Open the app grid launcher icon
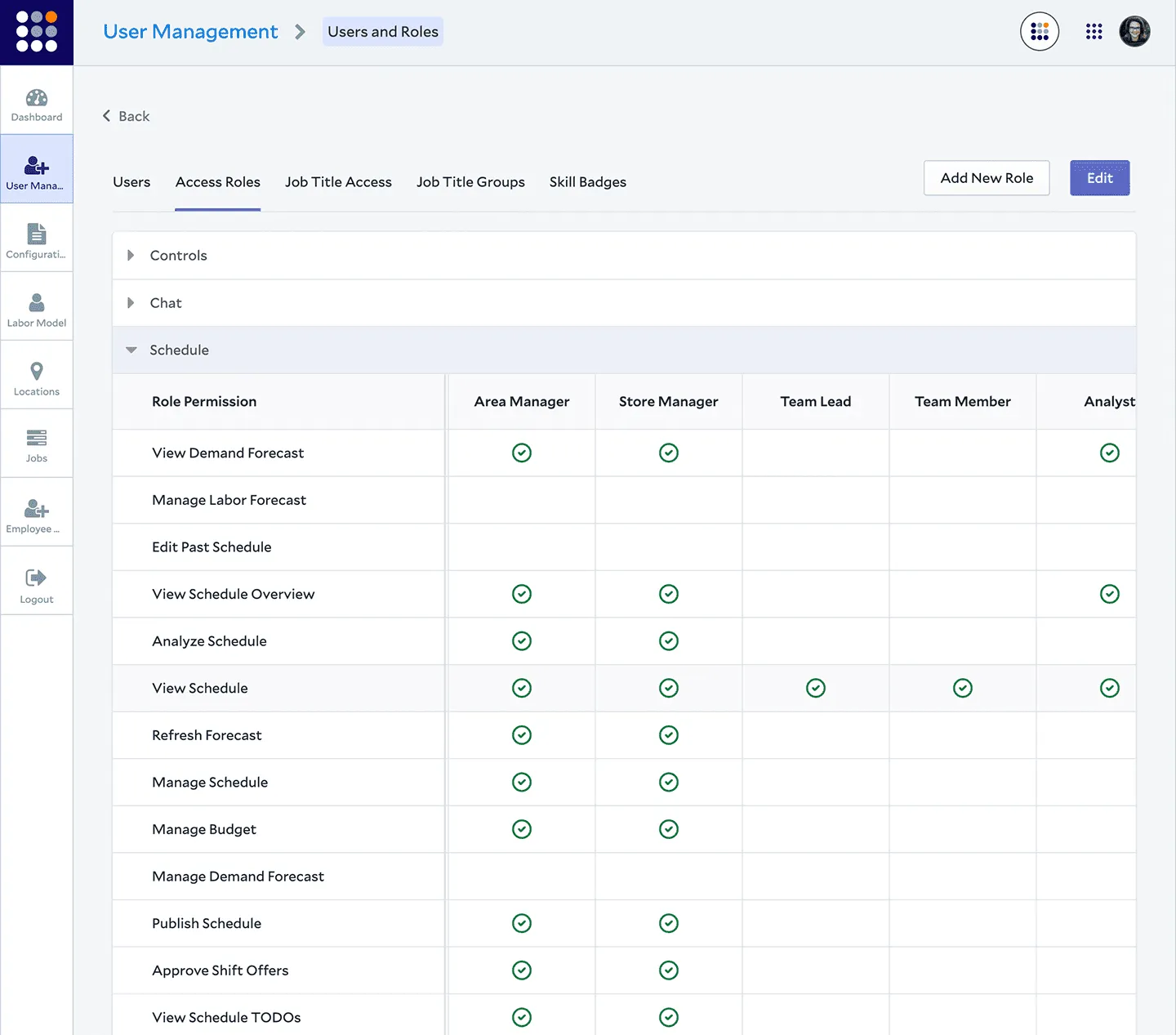This screenshot has height=1035, width=1176. click(x=1094, y=32)
